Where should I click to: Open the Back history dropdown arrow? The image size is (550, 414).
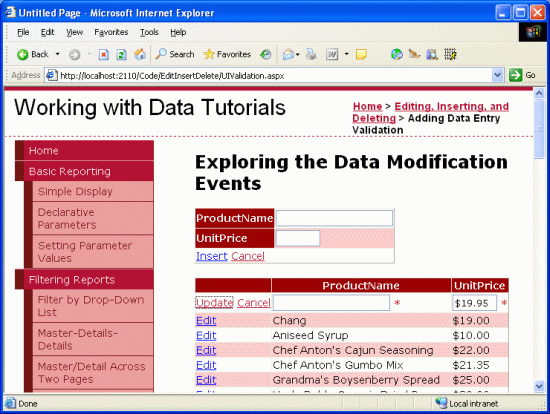point(58,54)
